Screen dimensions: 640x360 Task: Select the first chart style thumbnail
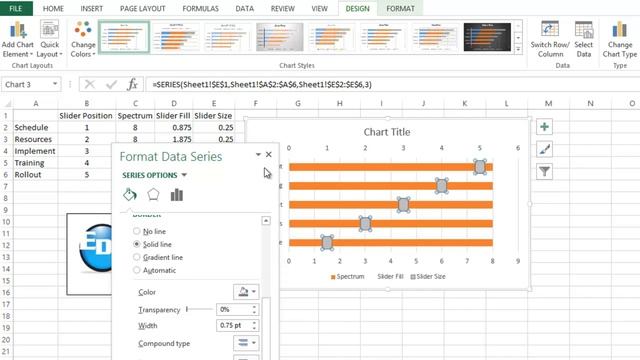pyautogui.click(x=124, y=38)
